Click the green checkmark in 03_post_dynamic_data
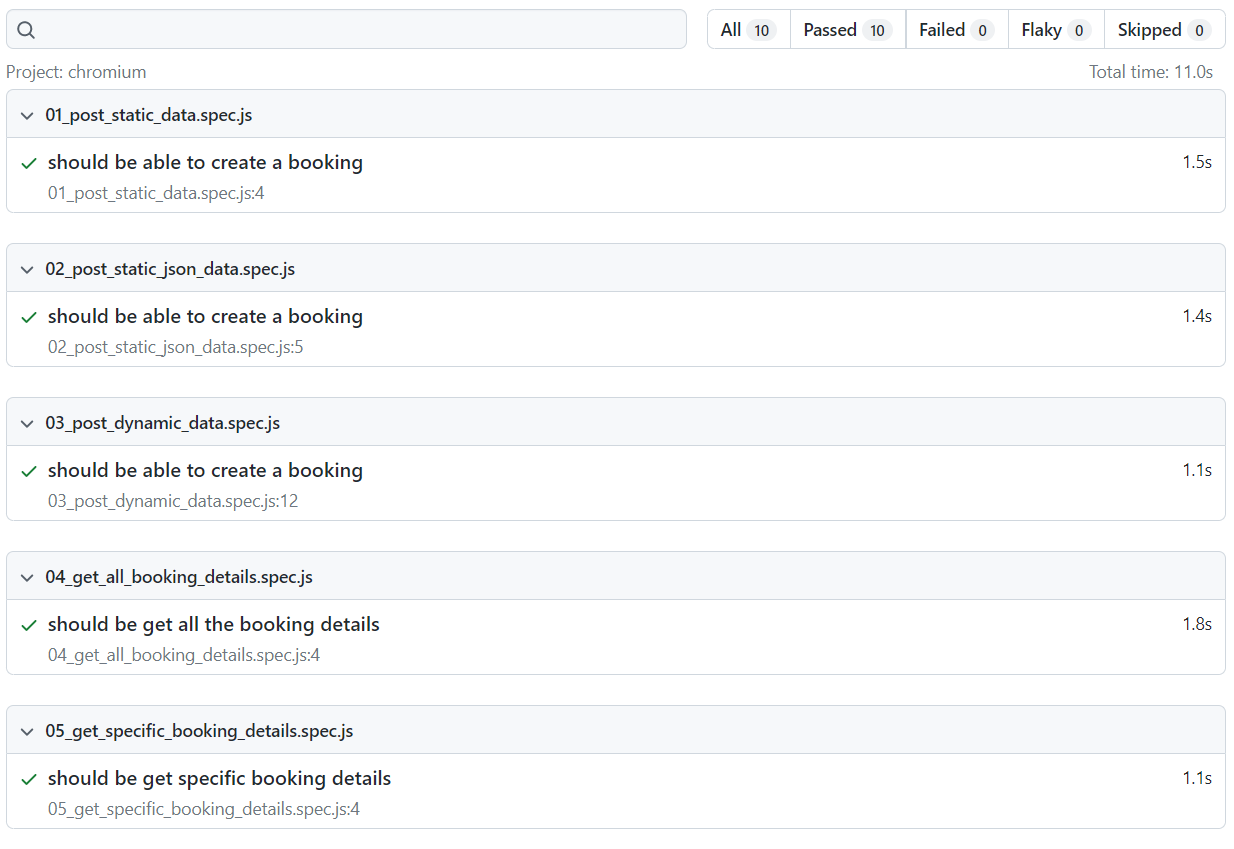 (29, 471)
